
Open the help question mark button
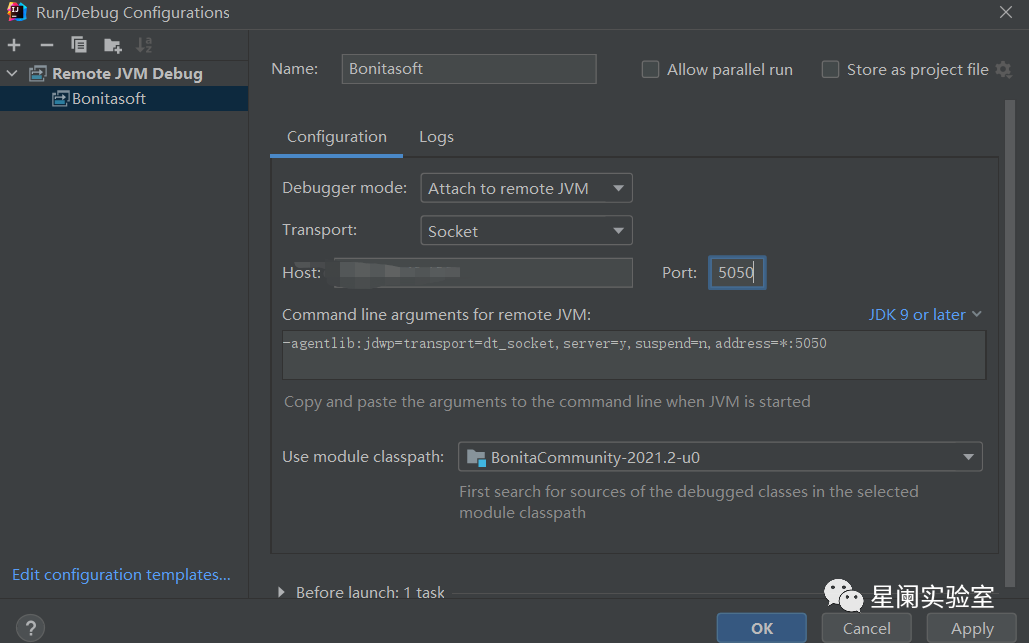point(30,627)
